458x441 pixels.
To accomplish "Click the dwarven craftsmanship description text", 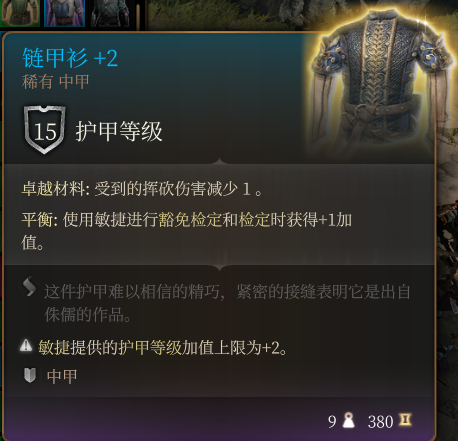I will tap(227, 303).
